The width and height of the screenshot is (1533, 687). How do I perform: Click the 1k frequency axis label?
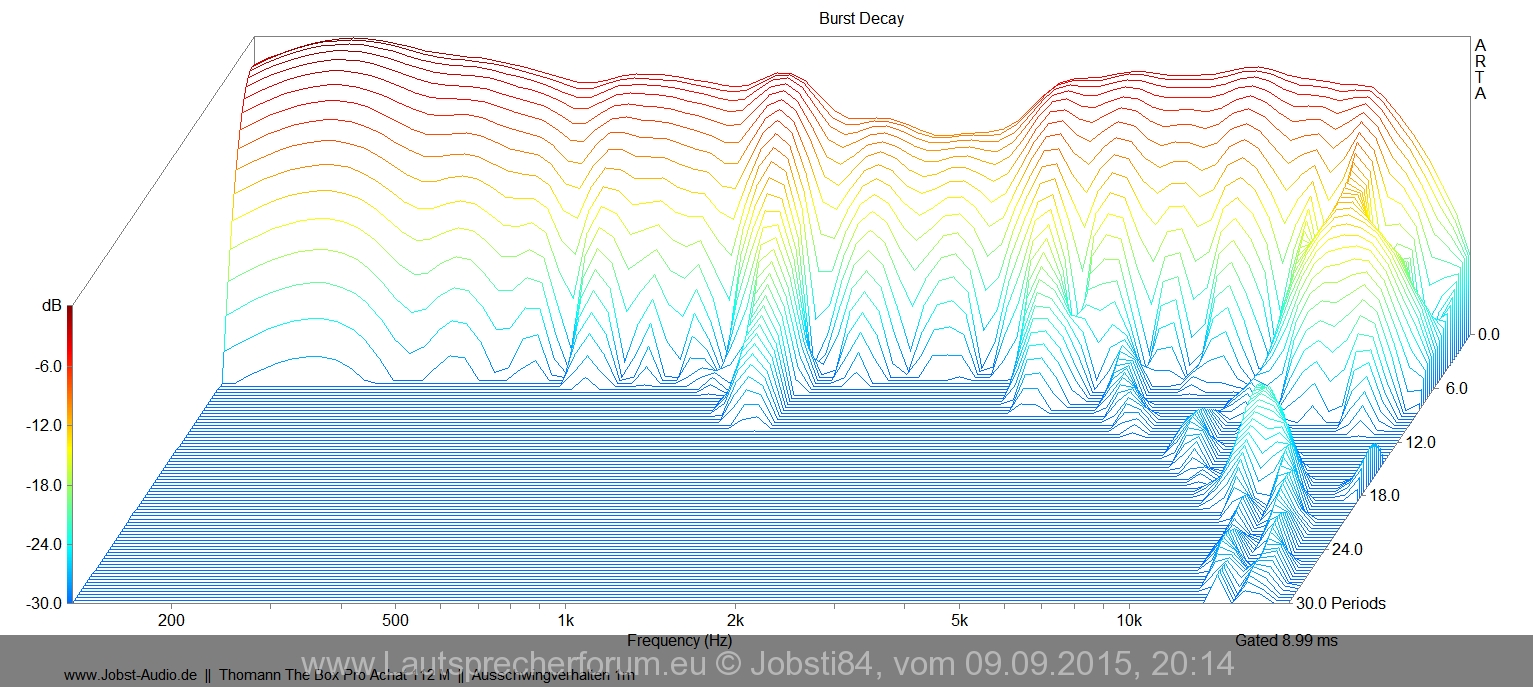point(565,620)
